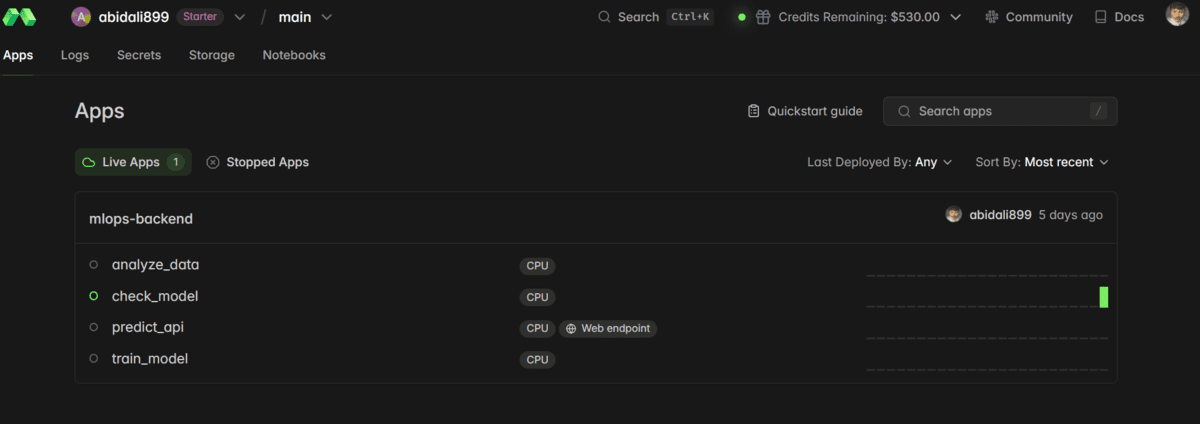
Task: Click the status dot for predict_api
Action: pyautogui.click(x=94, y=327)
